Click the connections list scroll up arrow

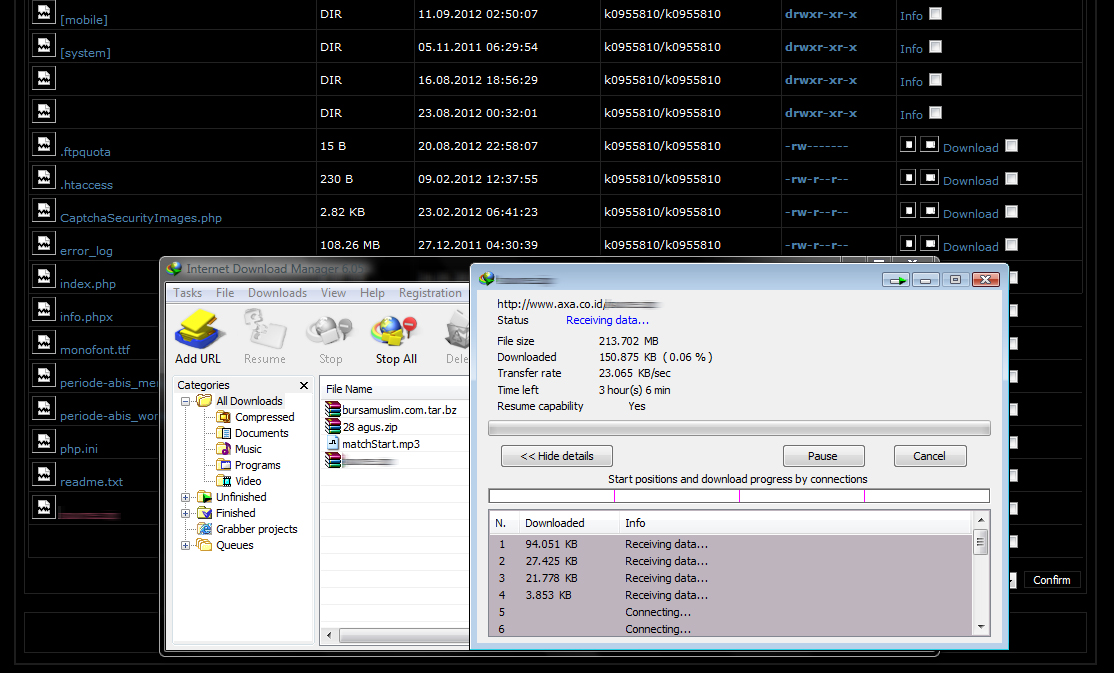tap(980, 520)
